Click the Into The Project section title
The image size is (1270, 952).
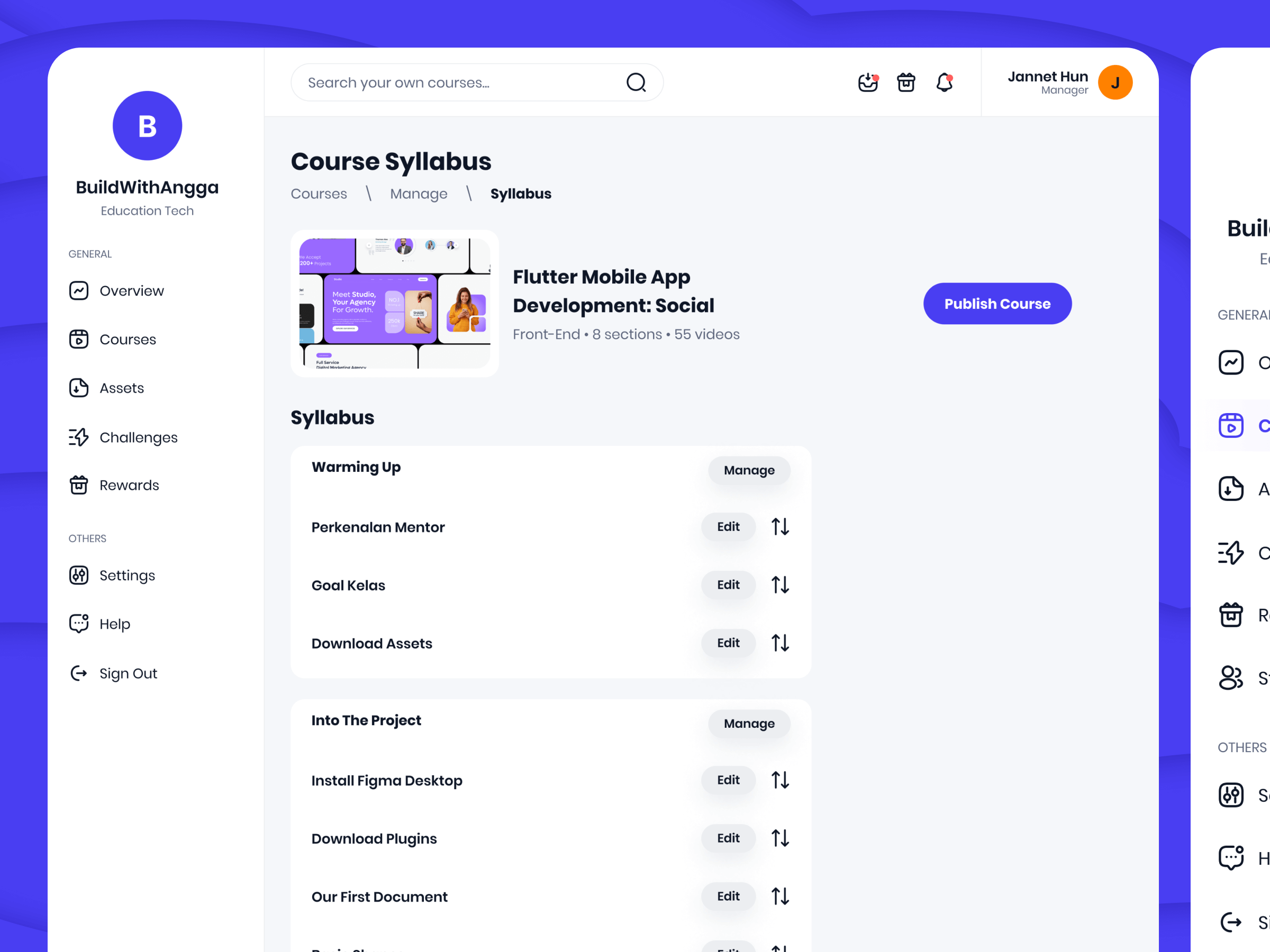click(366, 720)
